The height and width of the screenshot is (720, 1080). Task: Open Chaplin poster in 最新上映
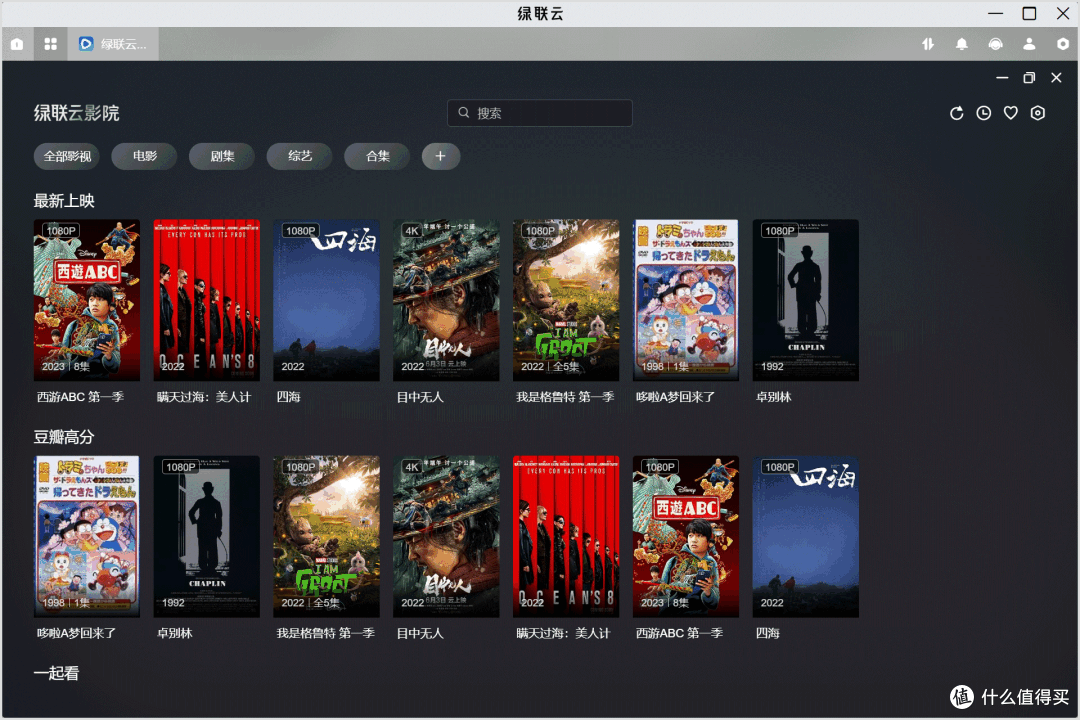tap(806, 300)
